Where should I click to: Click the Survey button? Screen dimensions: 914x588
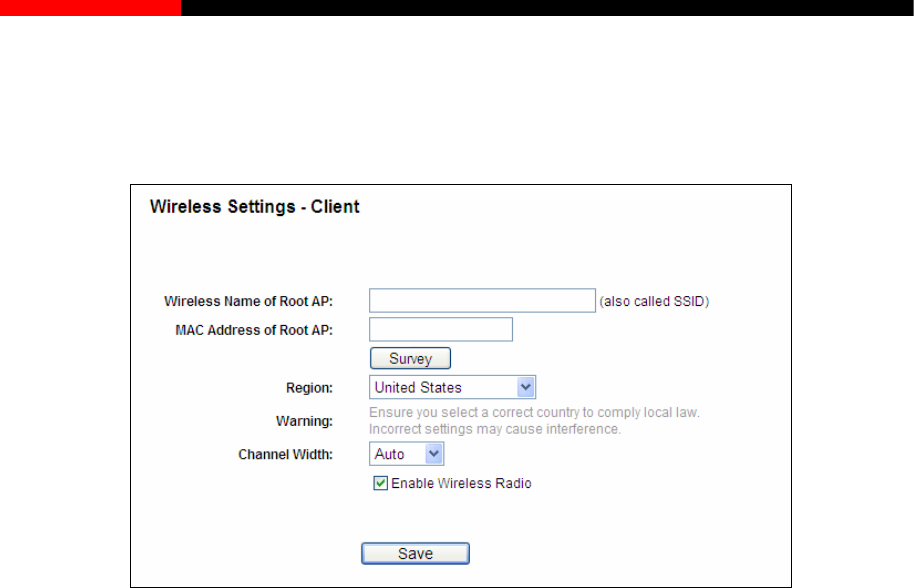pyautogui.click(x=410, y=358)
